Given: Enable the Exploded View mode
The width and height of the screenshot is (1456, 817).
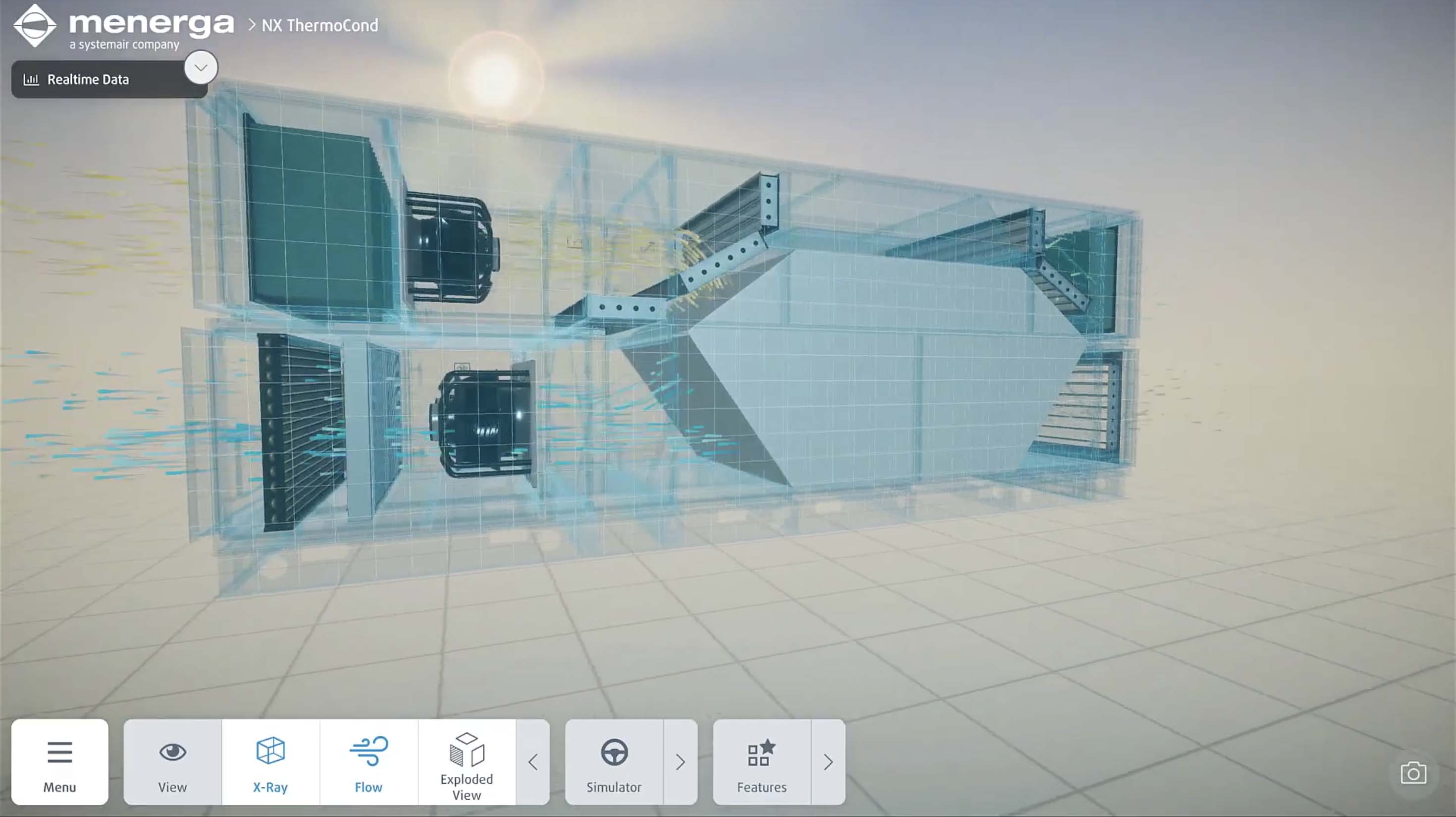Looking at the screenshot, I should 467,761.
